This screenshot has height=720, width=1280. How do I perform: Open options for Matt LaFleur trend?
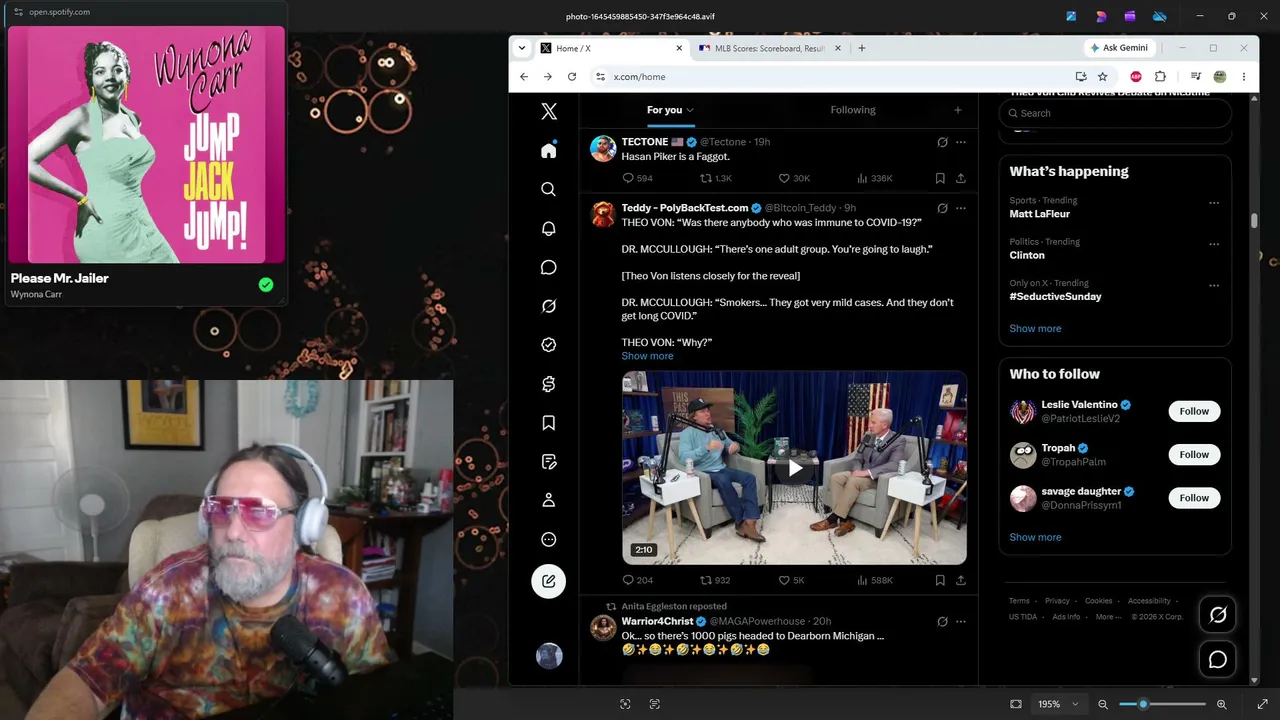point(1214,202)
